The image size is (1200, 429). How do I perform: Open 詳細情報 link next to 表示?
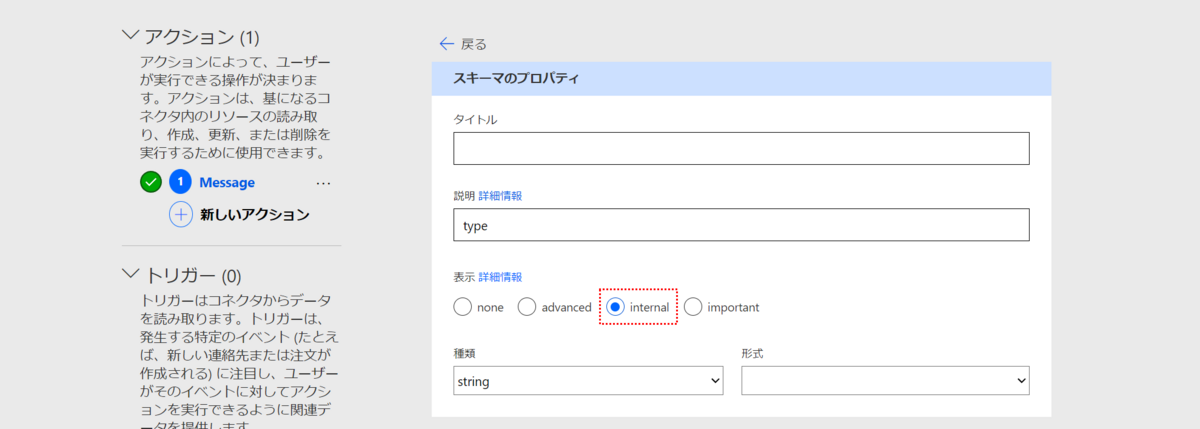point(500,277)
